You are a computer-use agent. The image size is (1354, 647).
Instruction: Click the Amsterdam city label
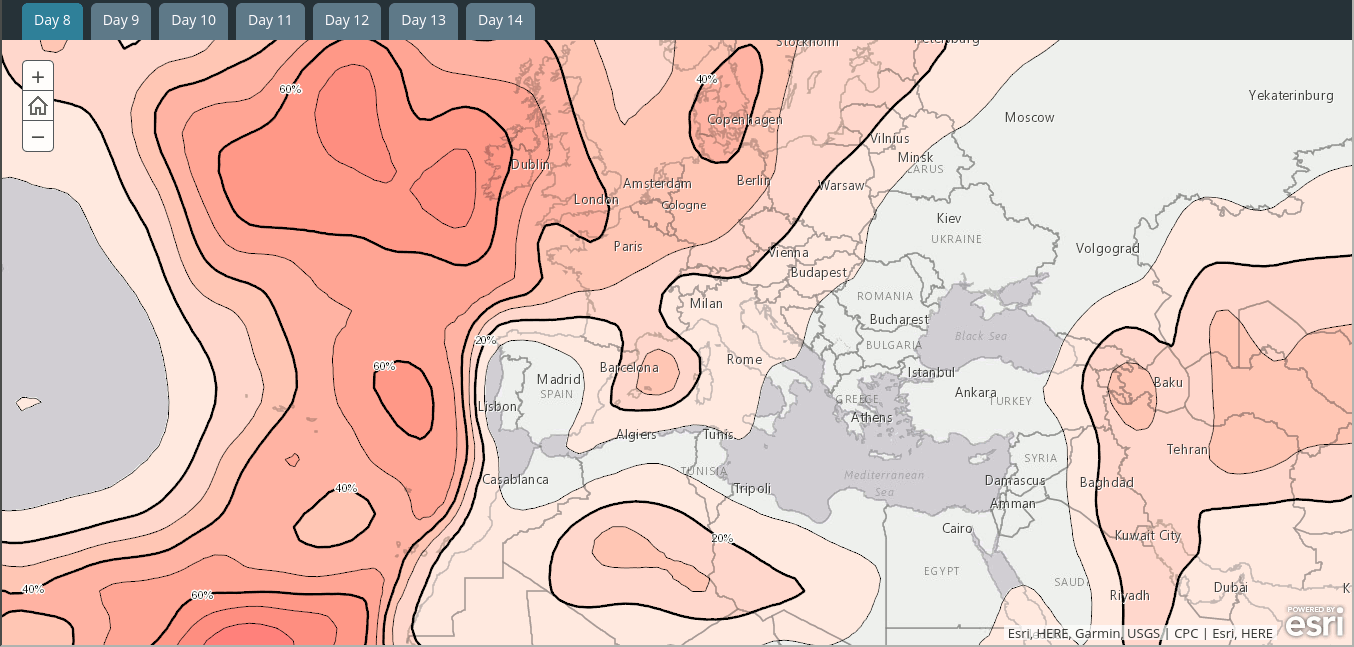click(x=657, y=184)
